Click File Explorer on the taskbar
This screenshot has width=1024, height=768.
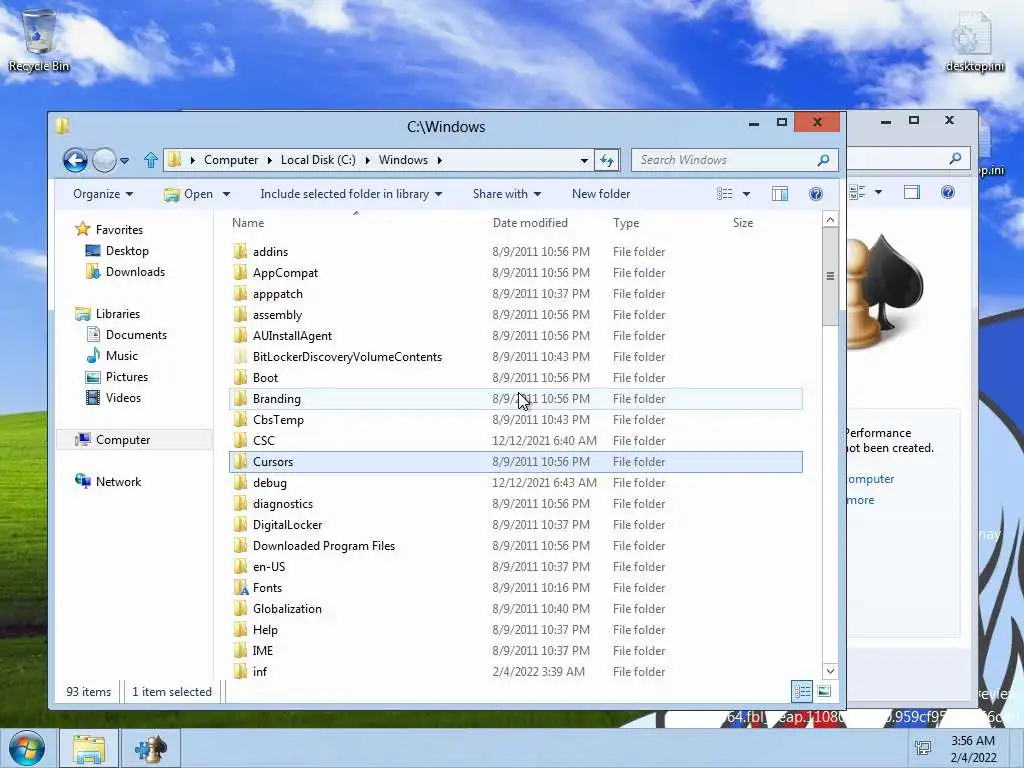tap(89, 748)
